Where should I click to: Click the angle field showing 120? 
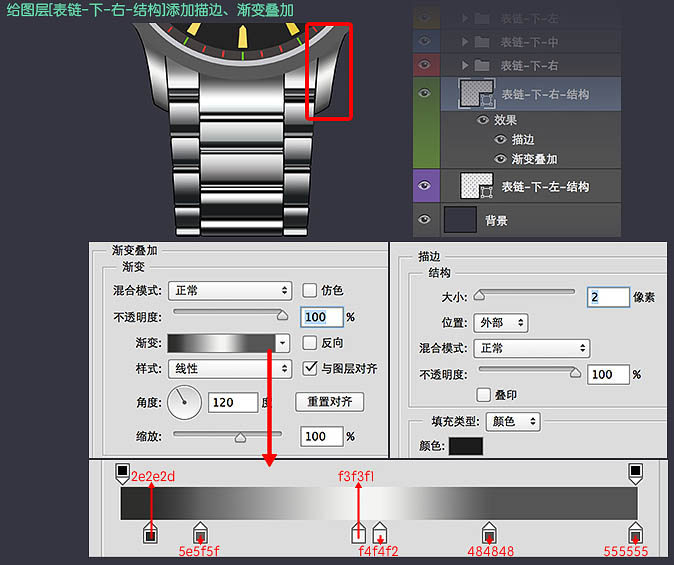233,402
